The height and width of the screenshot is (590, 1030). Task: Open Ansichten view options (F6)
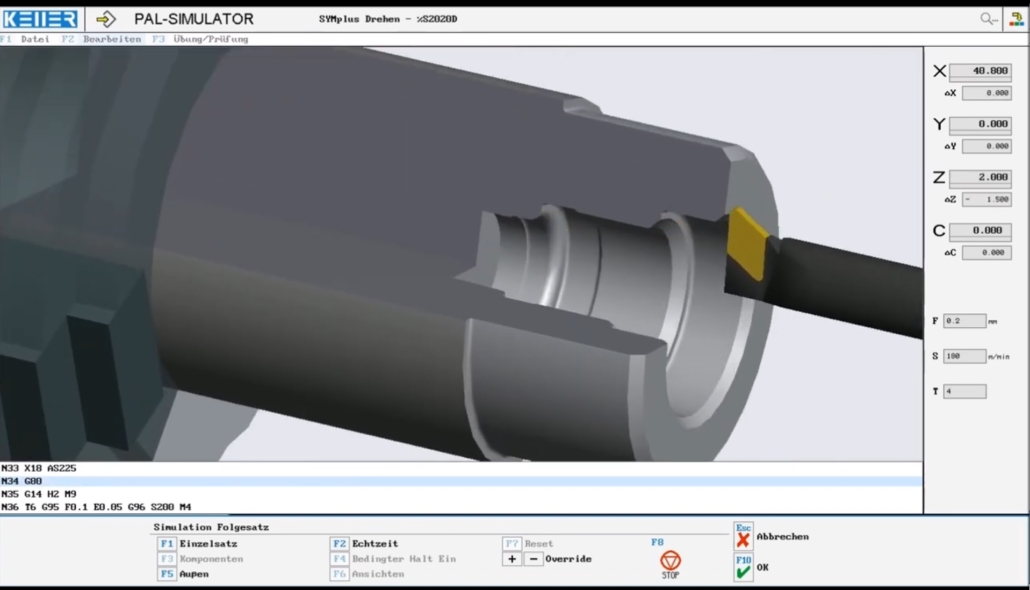tap(381, 573)
